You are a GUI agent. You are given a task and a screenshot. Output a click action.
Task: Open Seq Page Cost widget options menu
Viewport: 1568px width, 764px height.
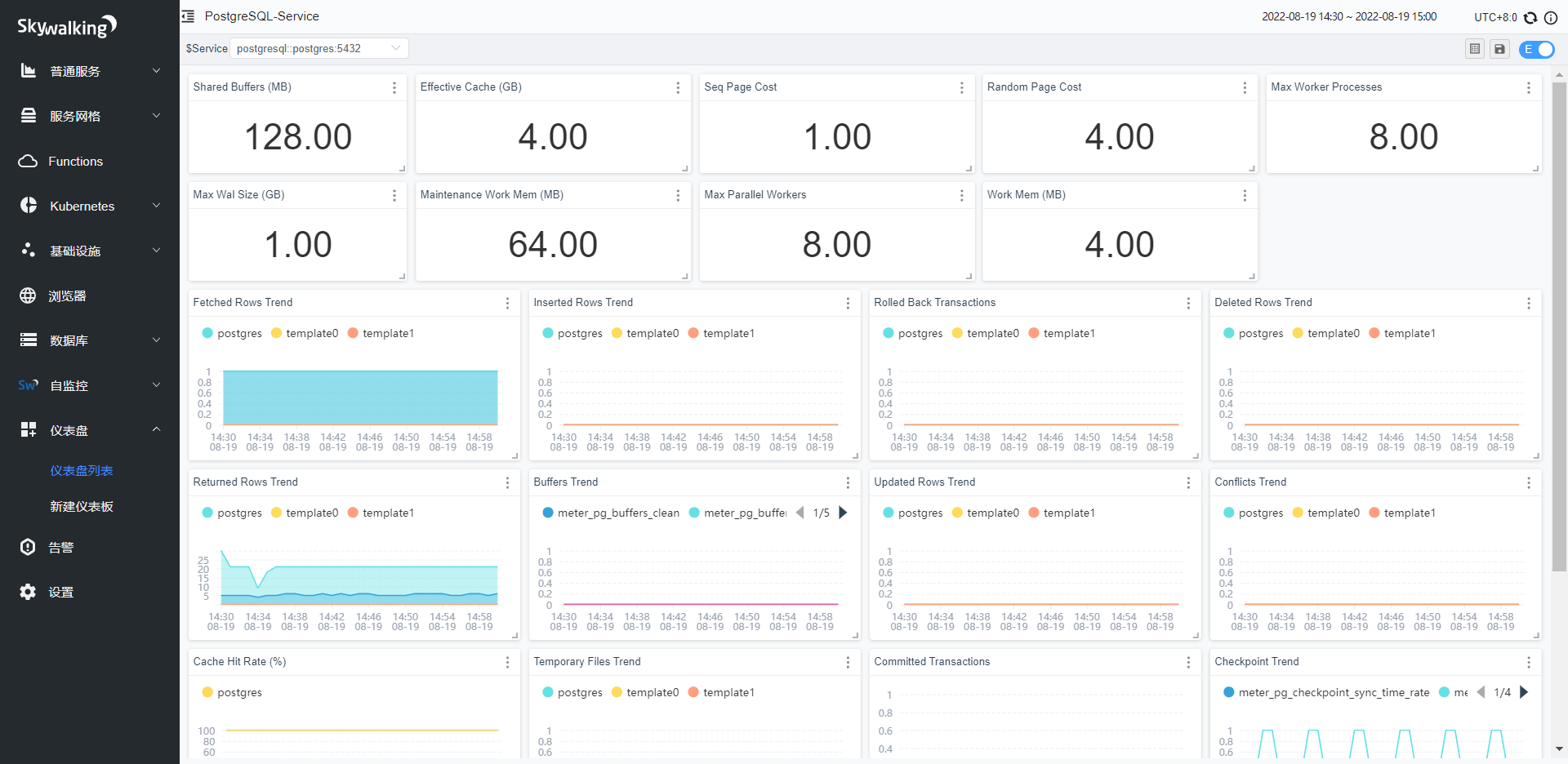click(961, 87)
